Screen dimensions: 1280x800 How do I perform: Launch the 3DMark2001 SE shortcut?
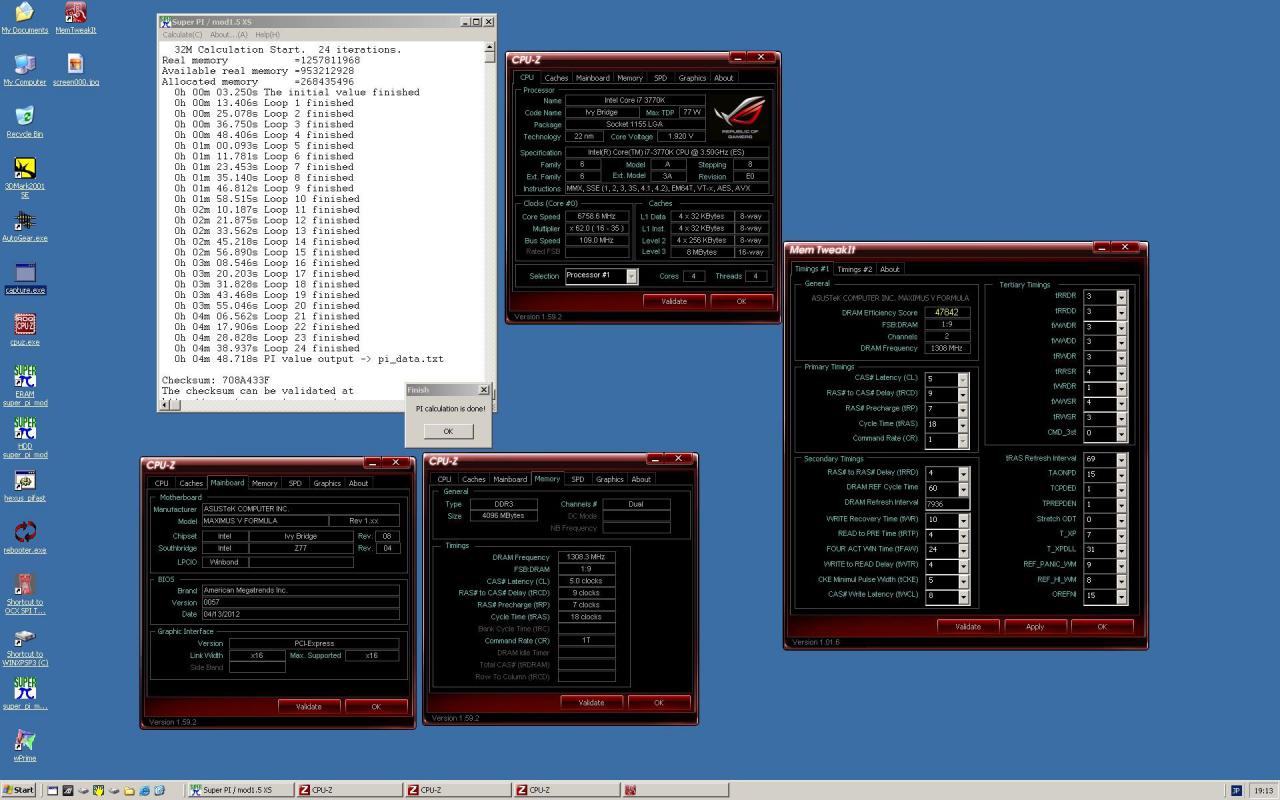pos(24,177)
